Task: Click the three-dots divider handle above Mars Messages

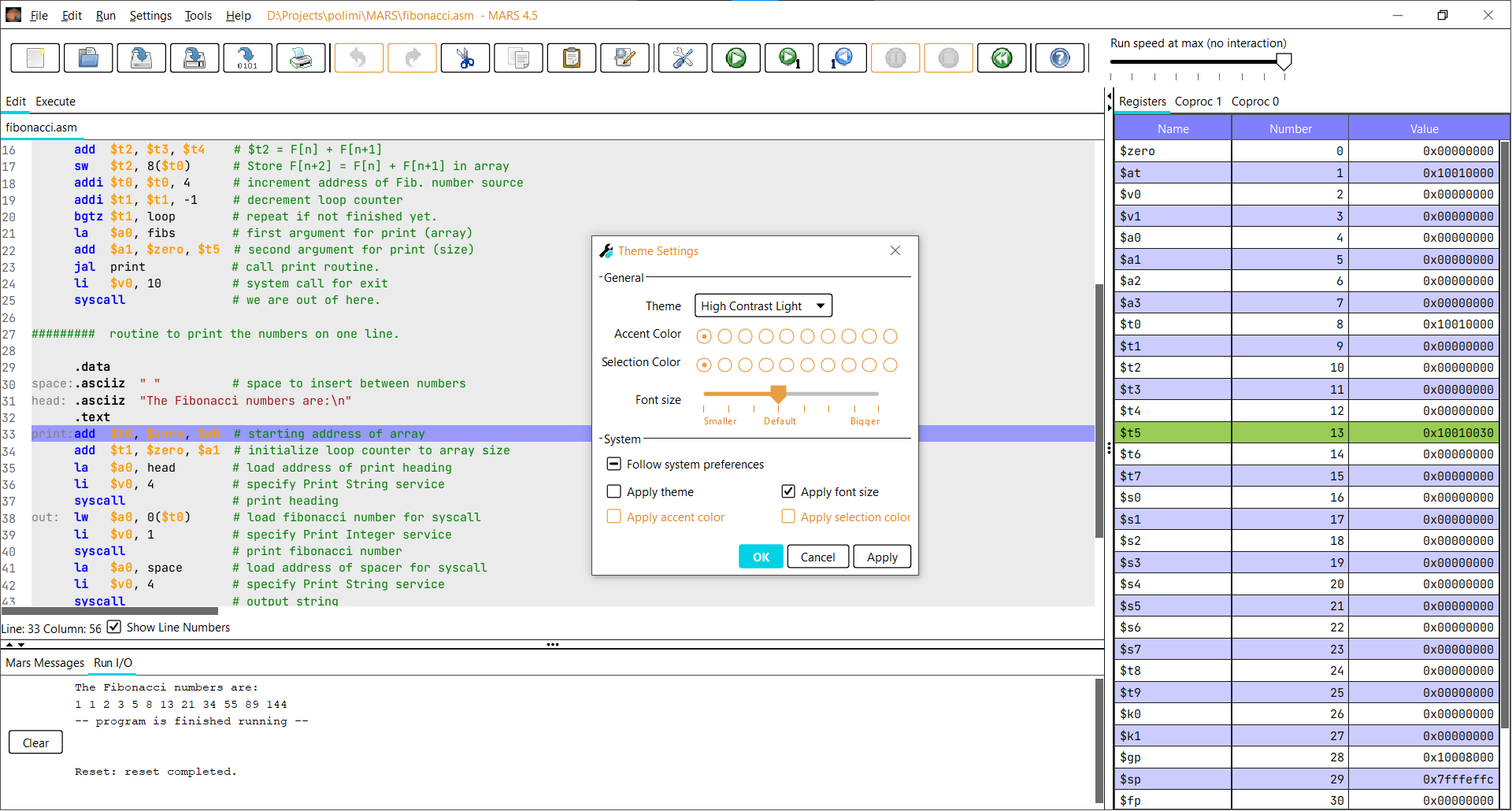Action: click(553, 644)
